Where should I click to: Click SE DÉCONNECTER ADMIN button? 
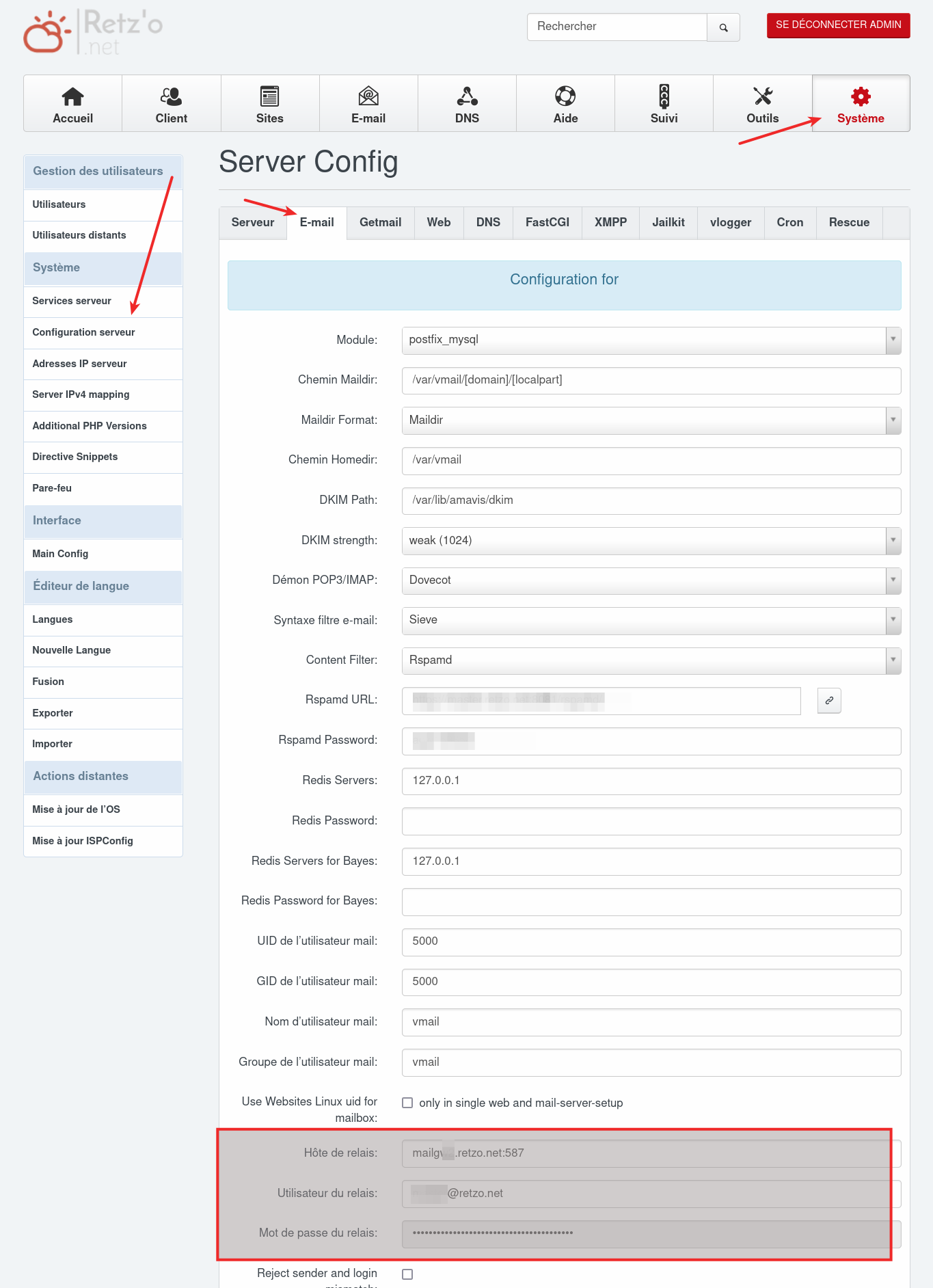click(x=839, y=25)
